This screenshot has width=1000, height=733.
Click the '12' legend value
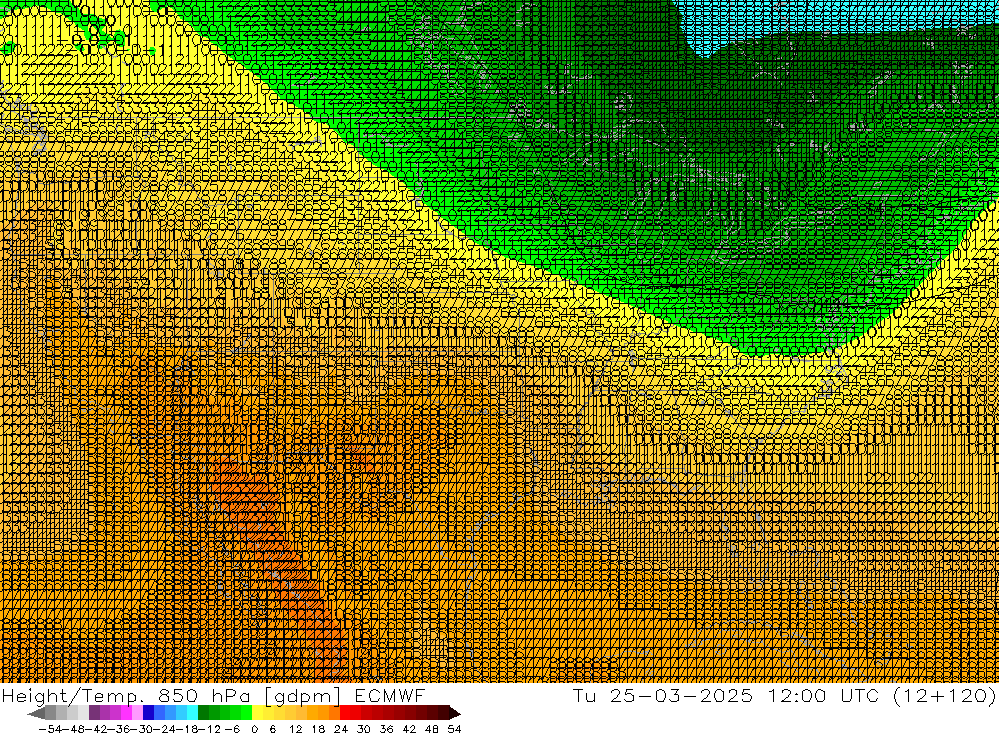click(x=296, y=729)
